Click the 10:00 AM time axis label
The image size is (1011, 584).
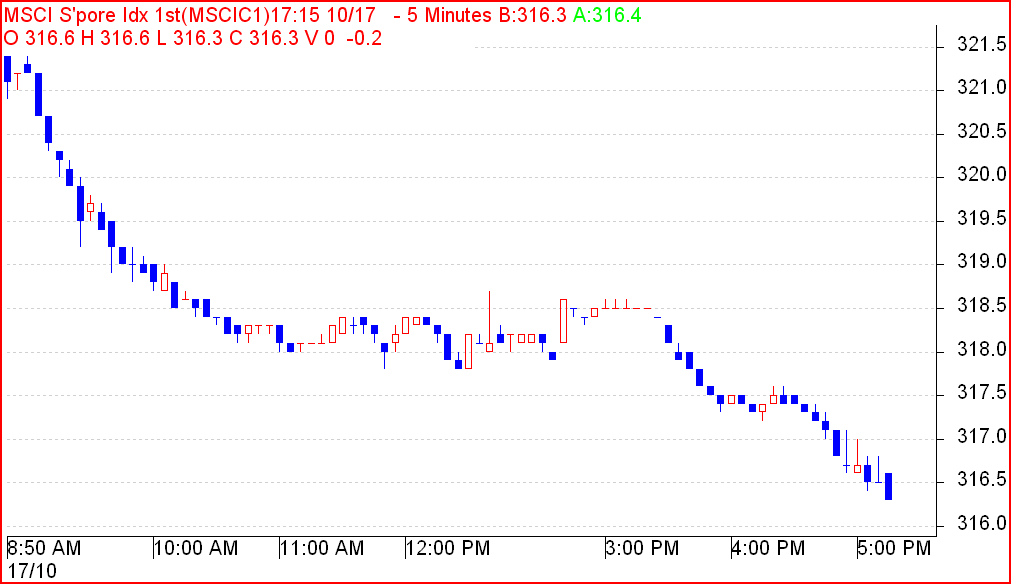point(197,548)
